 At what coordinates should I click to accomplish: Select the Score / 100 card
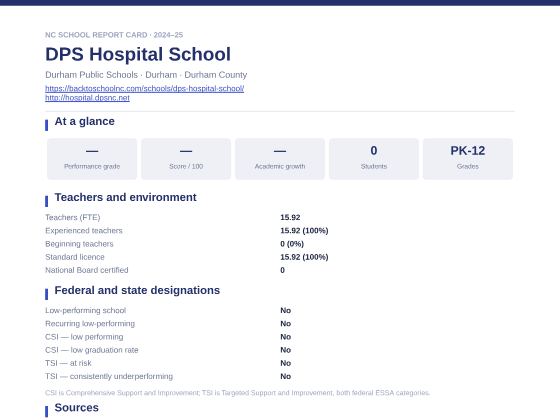pos(186,159)
